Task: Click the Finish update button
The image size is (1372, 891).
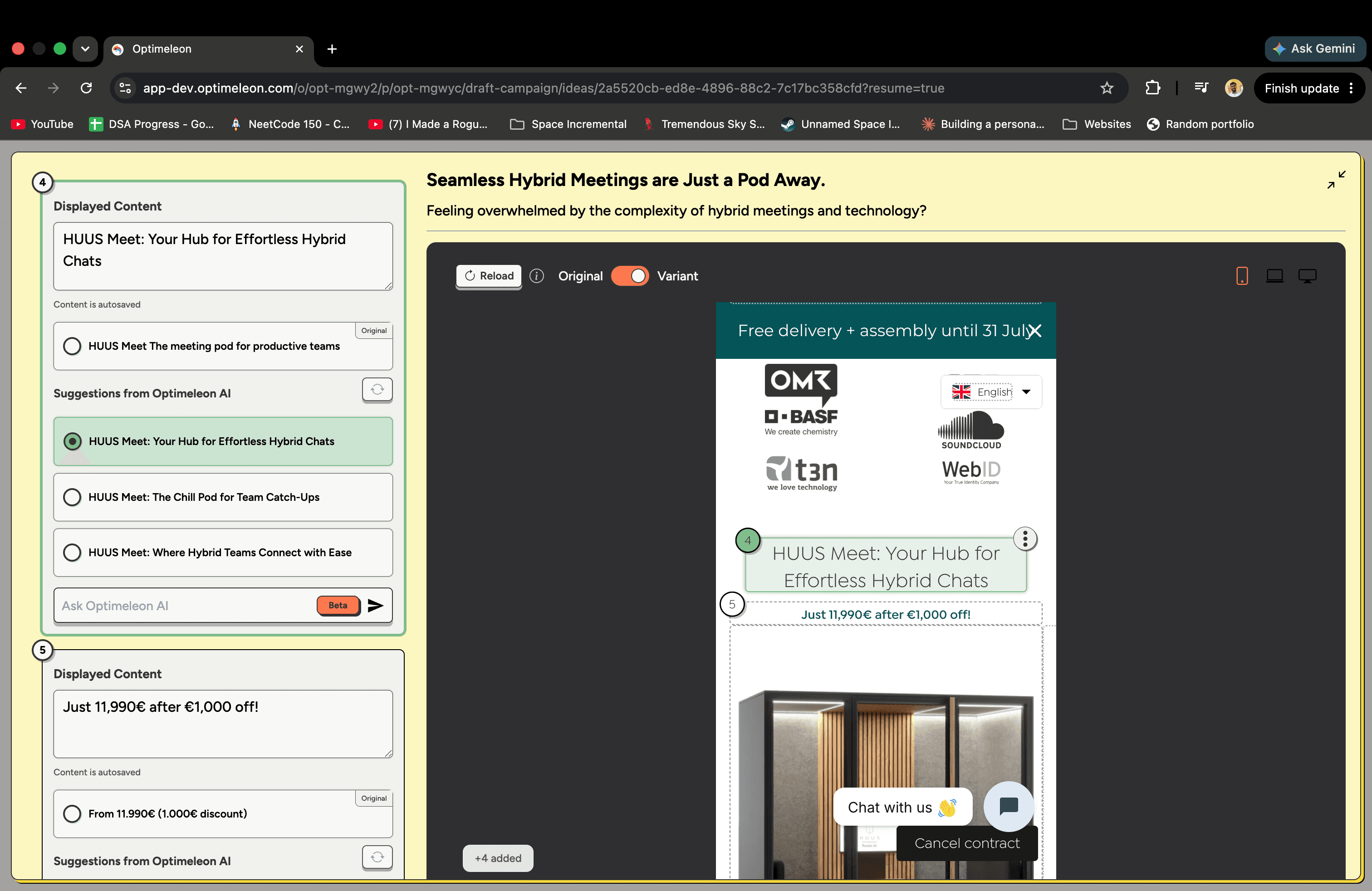Action: click(1308, 88)
